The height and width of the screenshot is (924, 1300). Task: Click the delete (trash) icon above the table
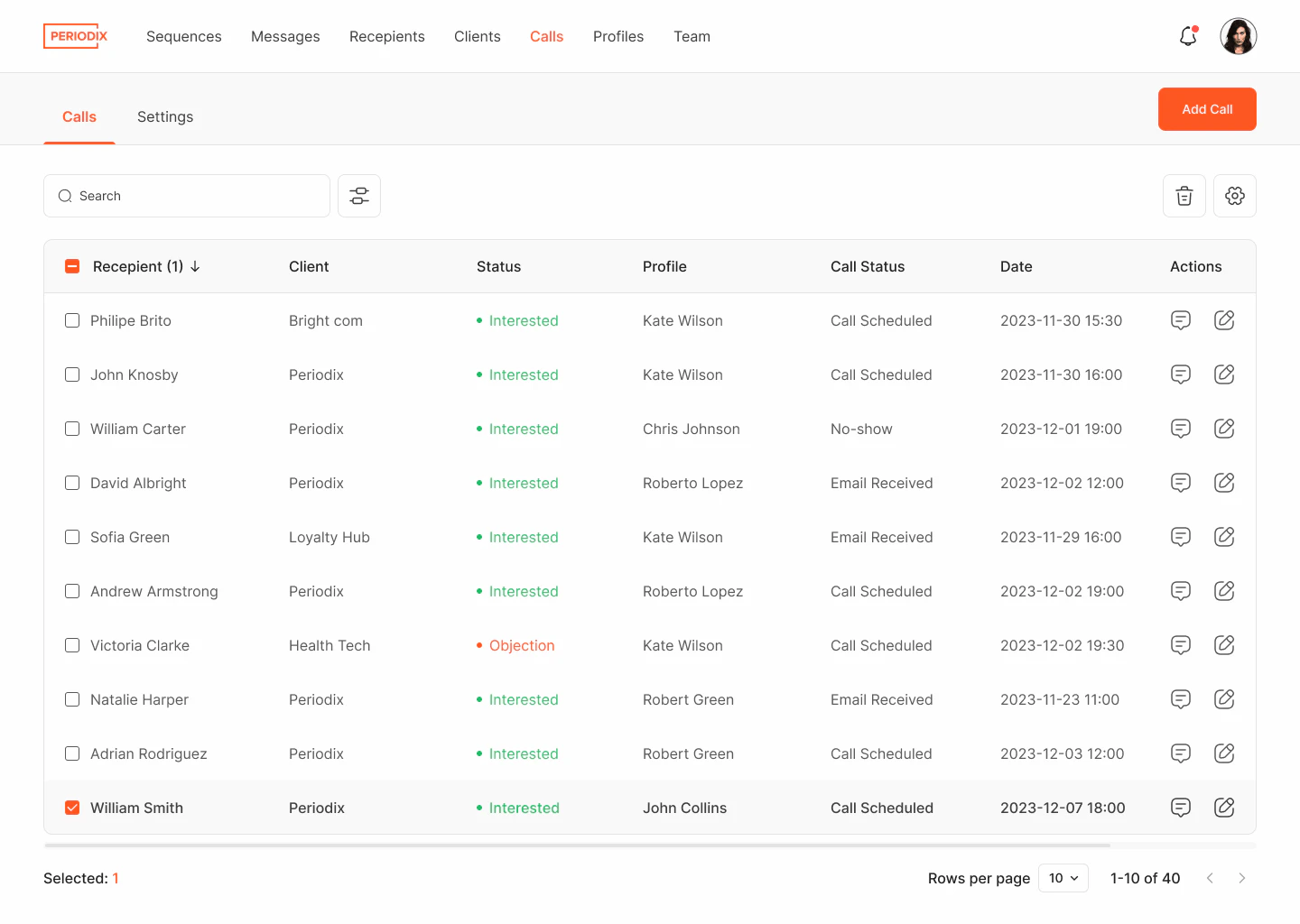click(x=1184, y=196)
